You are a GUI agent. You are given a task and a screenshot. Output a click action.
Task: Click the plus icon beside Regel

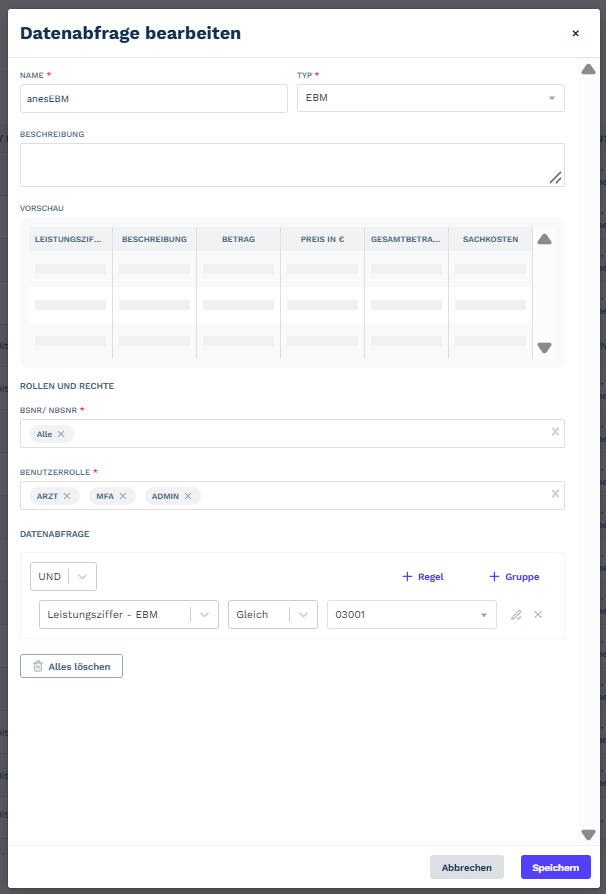pyautogui.click(x=407, y=576)
